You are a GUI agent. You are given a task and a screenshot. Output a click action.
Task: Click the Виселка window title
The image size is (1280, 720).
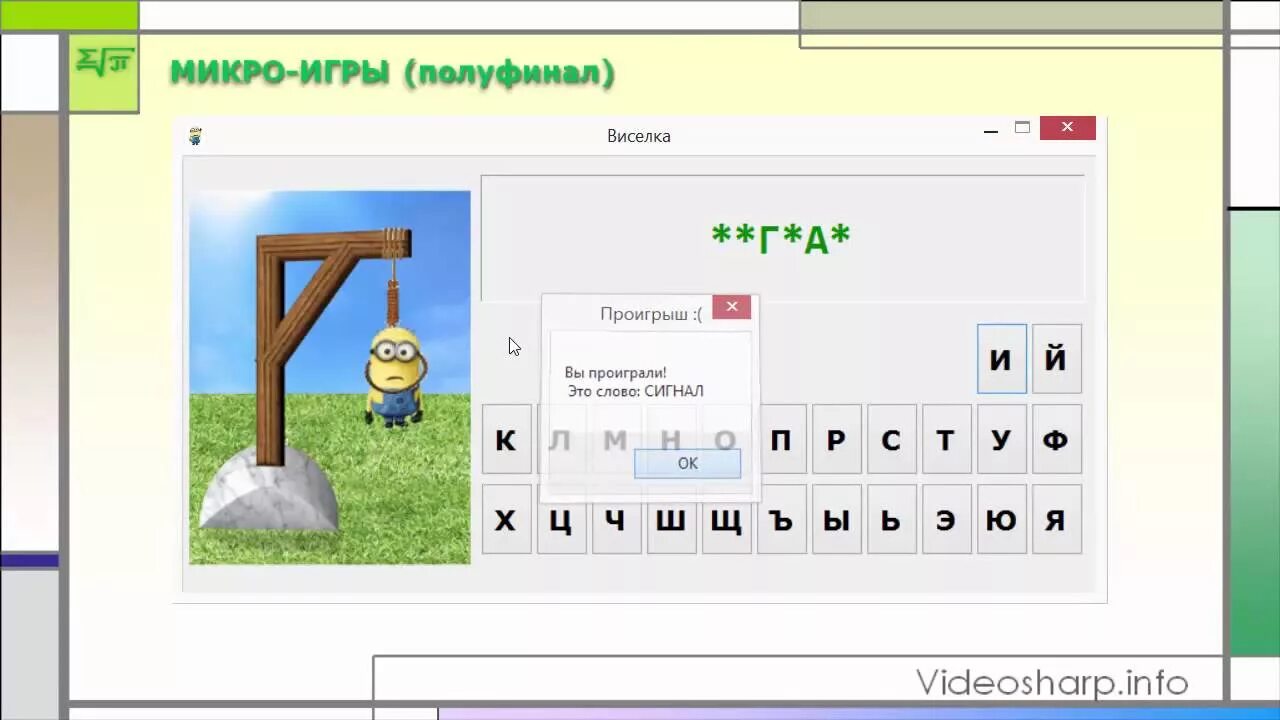click(639, 136)
